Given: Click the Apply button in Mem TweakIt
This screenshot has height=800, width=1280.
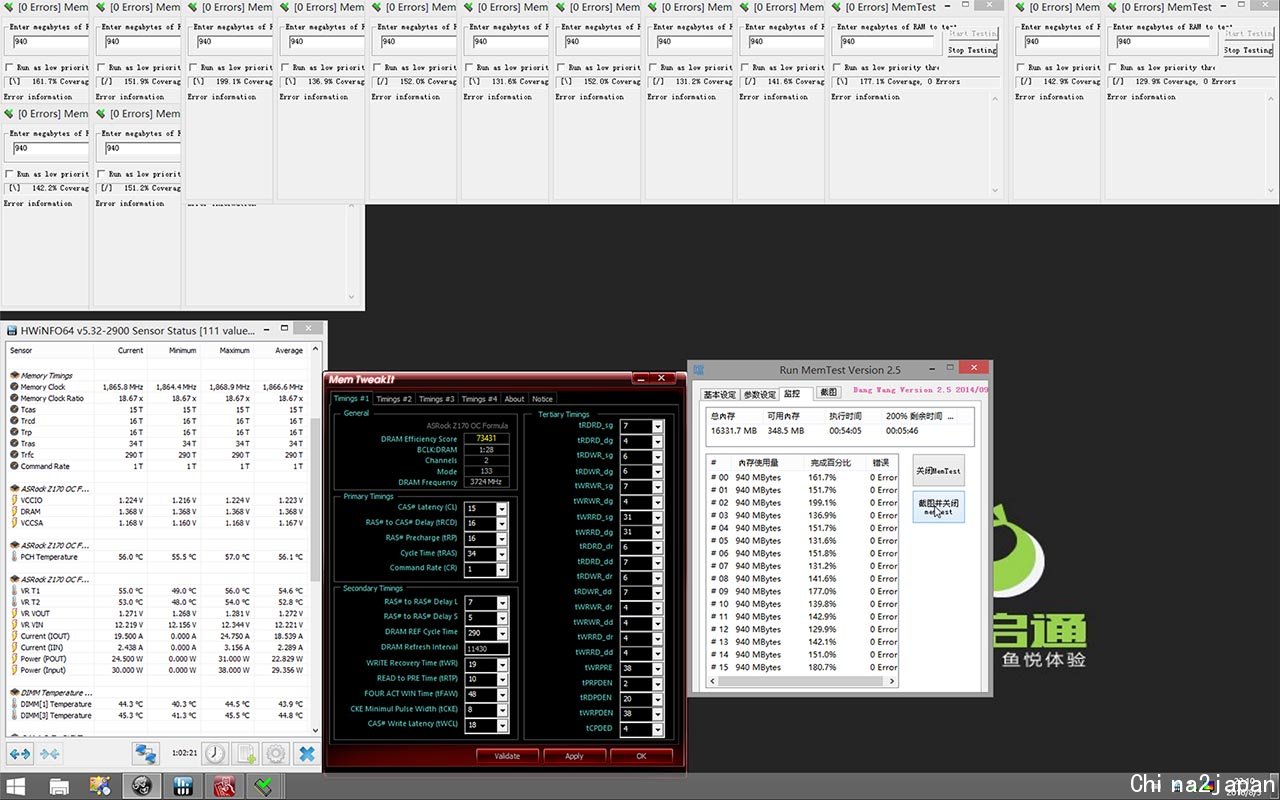Looking at the screenshot, I should 574,756.
